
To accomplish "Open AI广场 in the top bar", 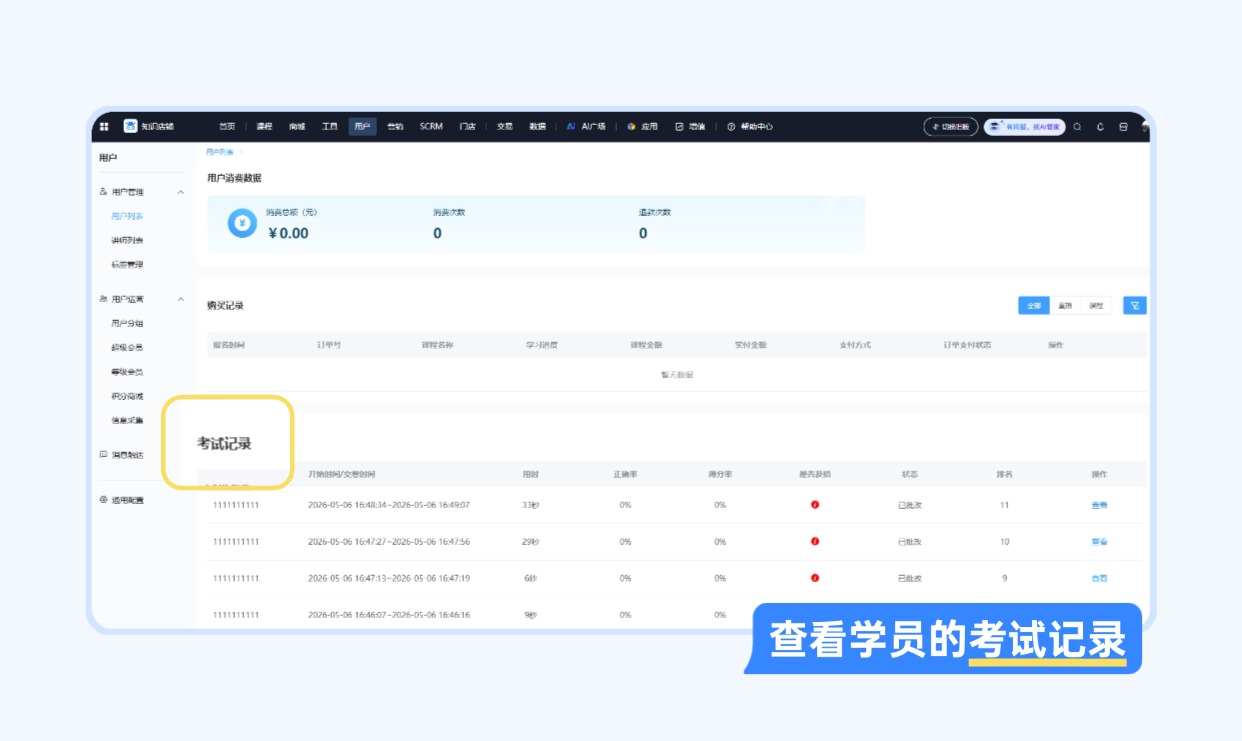I will point(587,127).
